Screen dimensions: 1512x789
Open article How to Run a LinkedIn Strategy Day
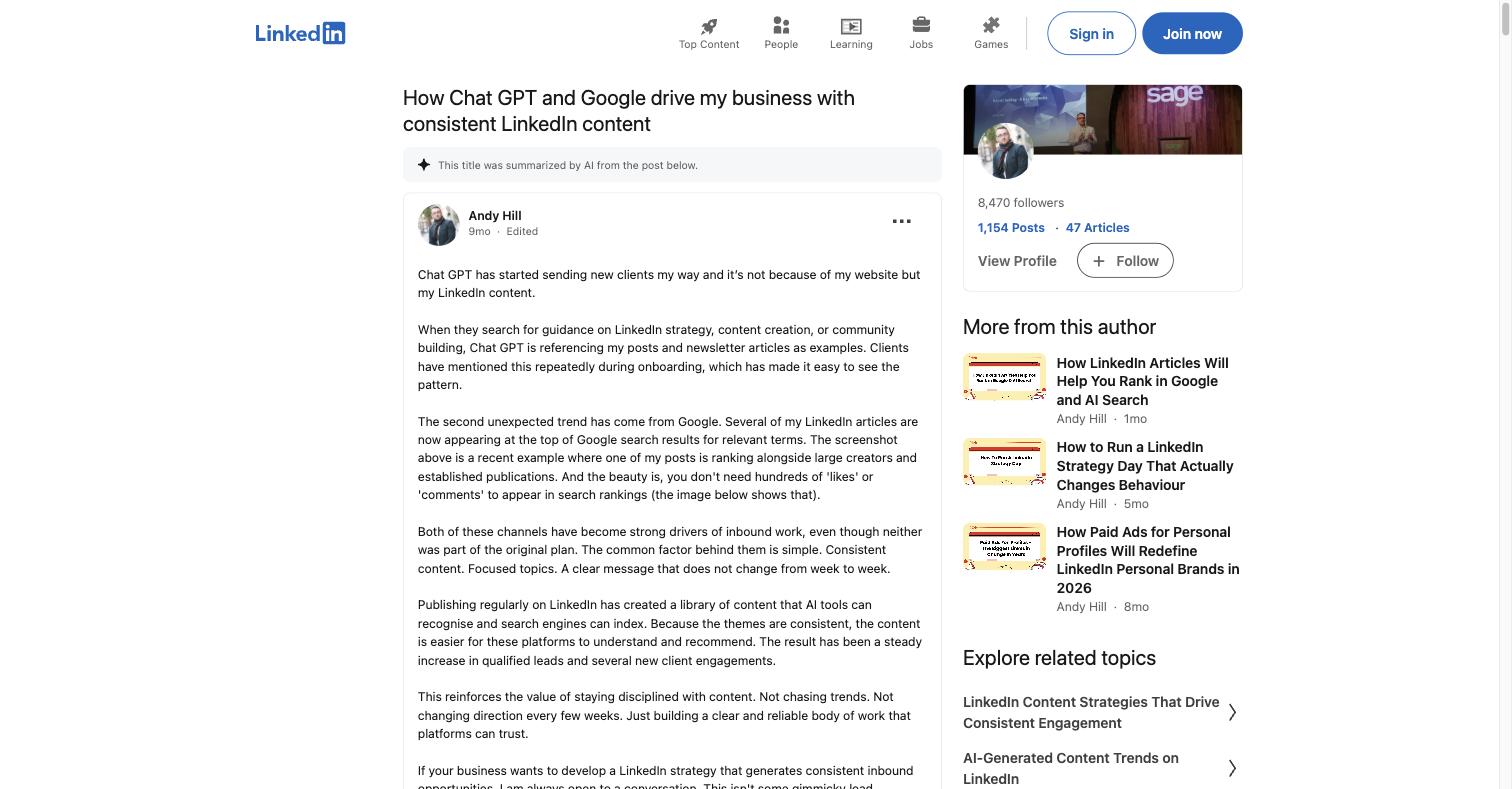coord(1145,466)
